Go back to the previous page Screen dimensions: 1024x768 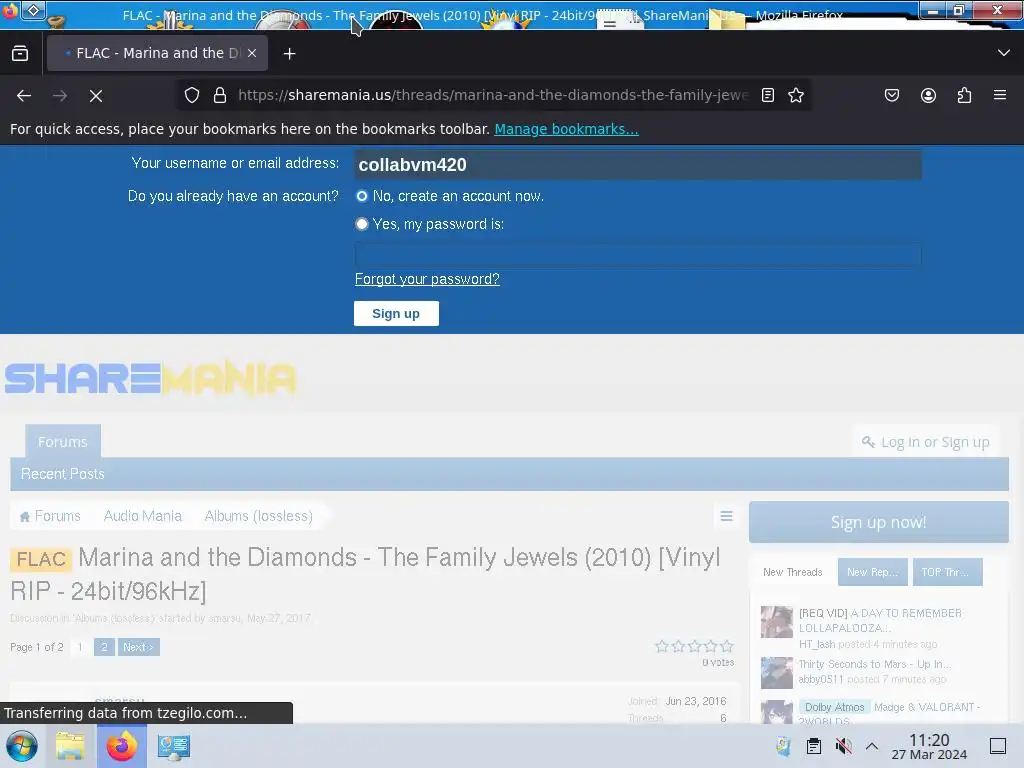point(24,95)
